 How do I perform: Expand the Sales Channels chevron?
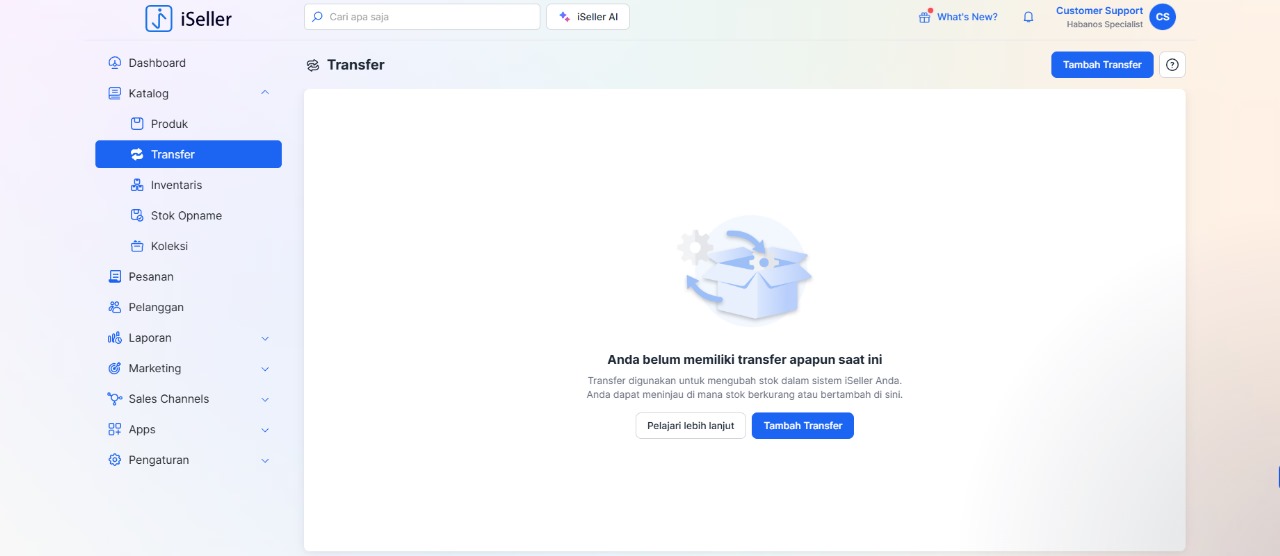(265, 399)
